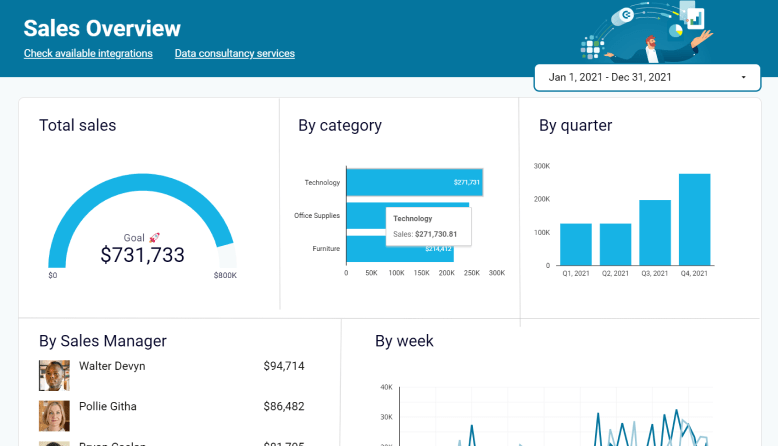The height and width of the screenshot is (446, 778).
Task: Click the By week heading
Action: click(x=404, y=341)
